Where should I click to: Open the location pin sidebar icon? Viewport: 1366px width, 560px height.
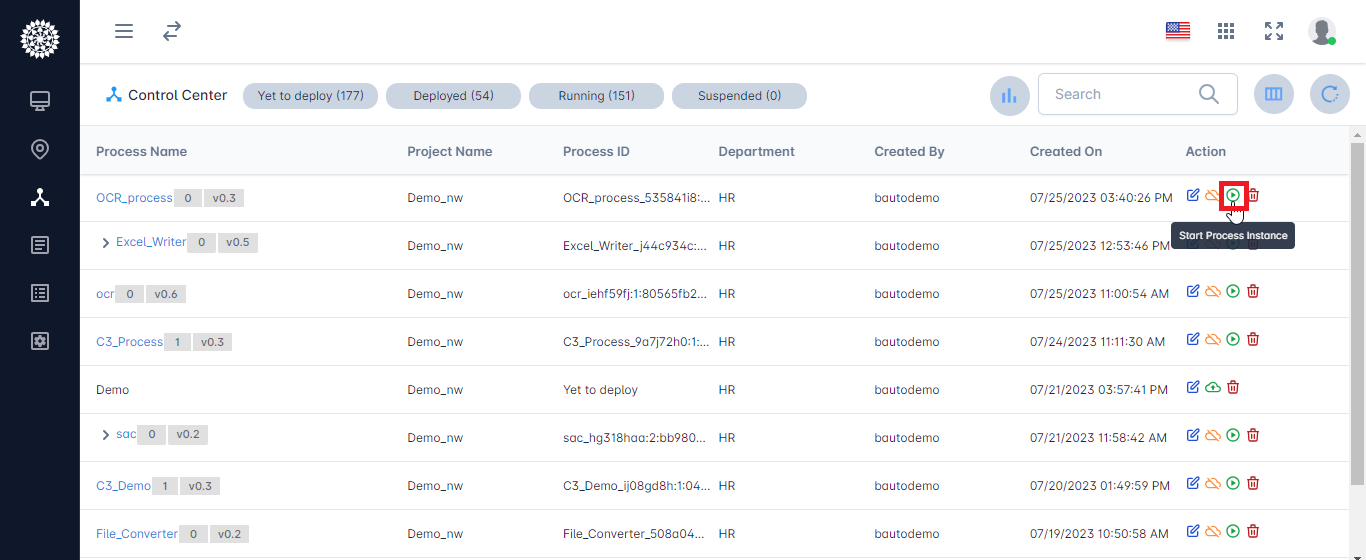click(40, 149)
